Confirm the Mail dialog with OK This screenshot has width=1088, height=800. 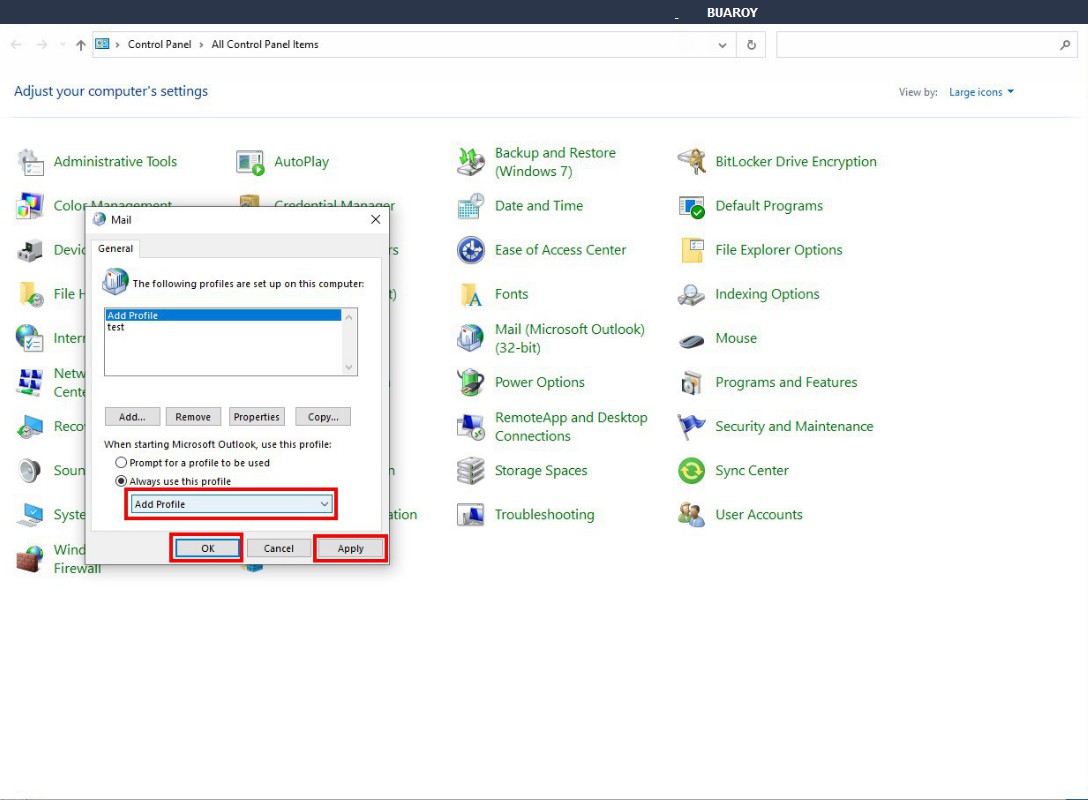click(x=207, y=548)
